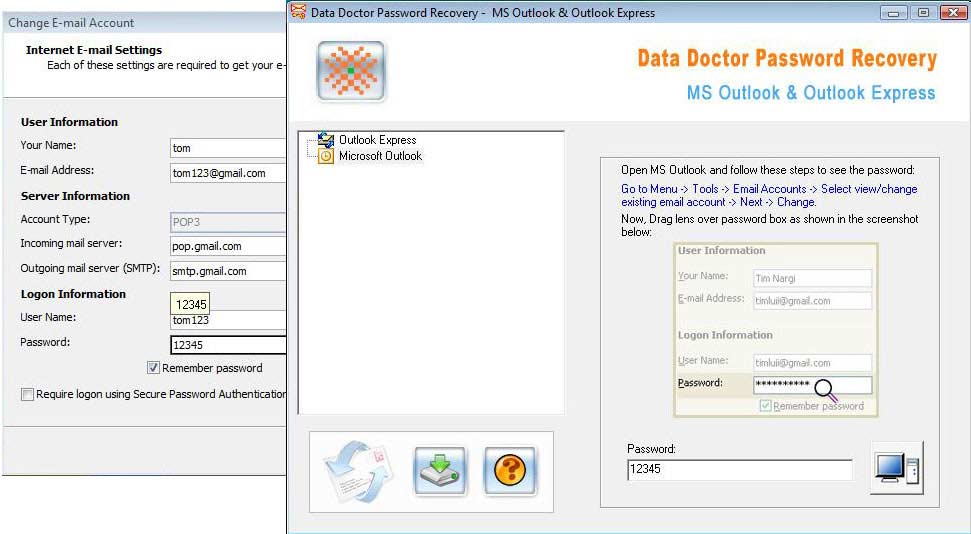Click the magnifier lens in the sample screenshot
Image resolution: width=971 pixels, height=534 pixels.
click(x=825, y=390)
